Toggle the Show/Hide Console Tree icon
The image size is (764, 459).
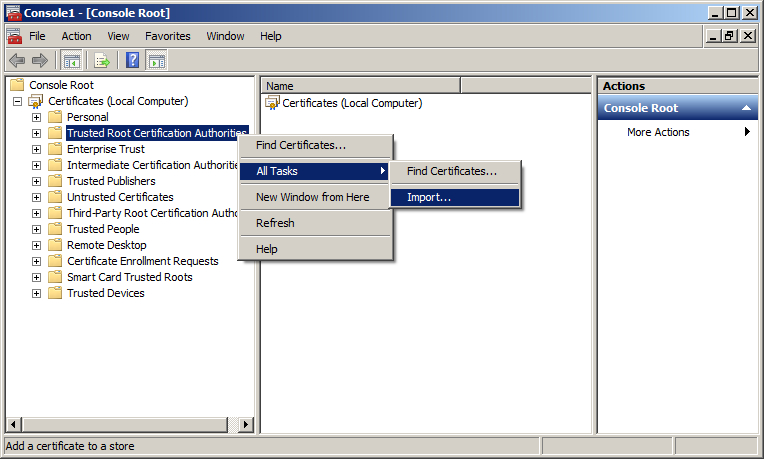71,60
